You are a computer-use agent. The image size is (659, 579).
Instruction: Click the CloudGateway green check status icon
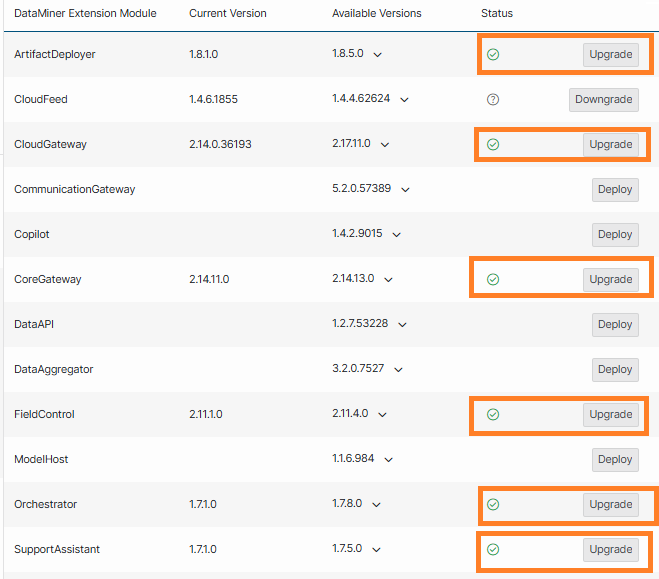[x=493, y=145]
